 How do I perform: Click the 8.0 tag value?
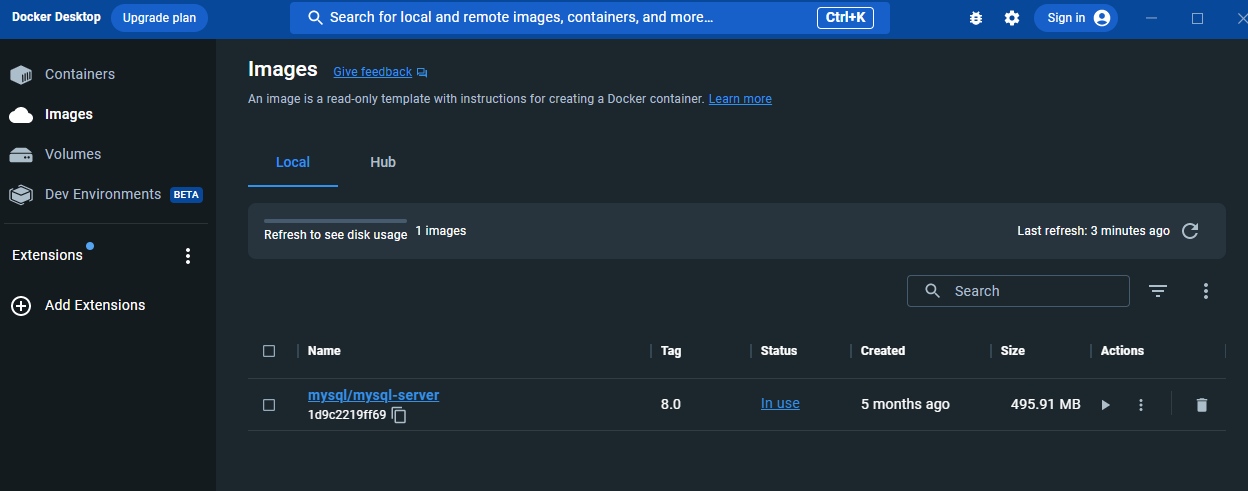point(671,404)
